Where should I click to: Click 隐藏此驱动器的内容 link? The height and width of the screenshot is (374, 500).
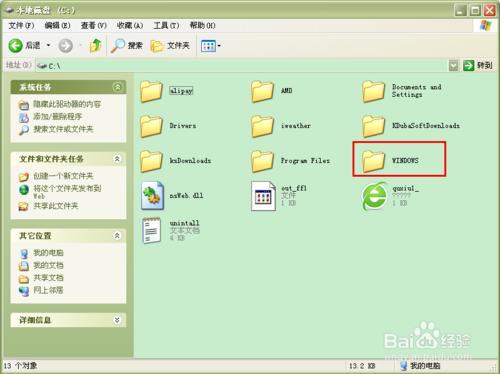(67, 104)
